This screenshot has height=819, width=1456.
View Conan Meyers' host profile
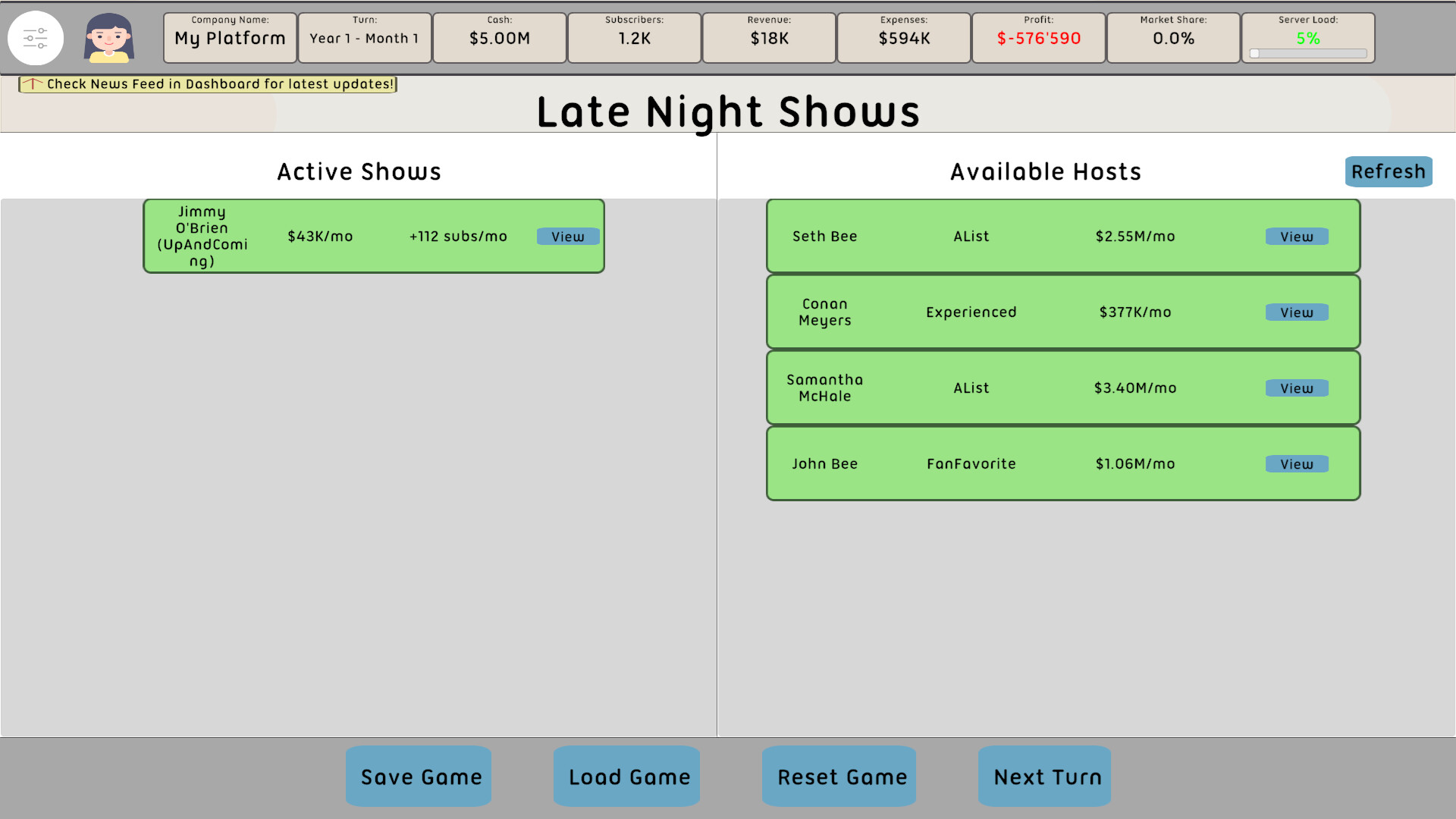pos(1296,312)
